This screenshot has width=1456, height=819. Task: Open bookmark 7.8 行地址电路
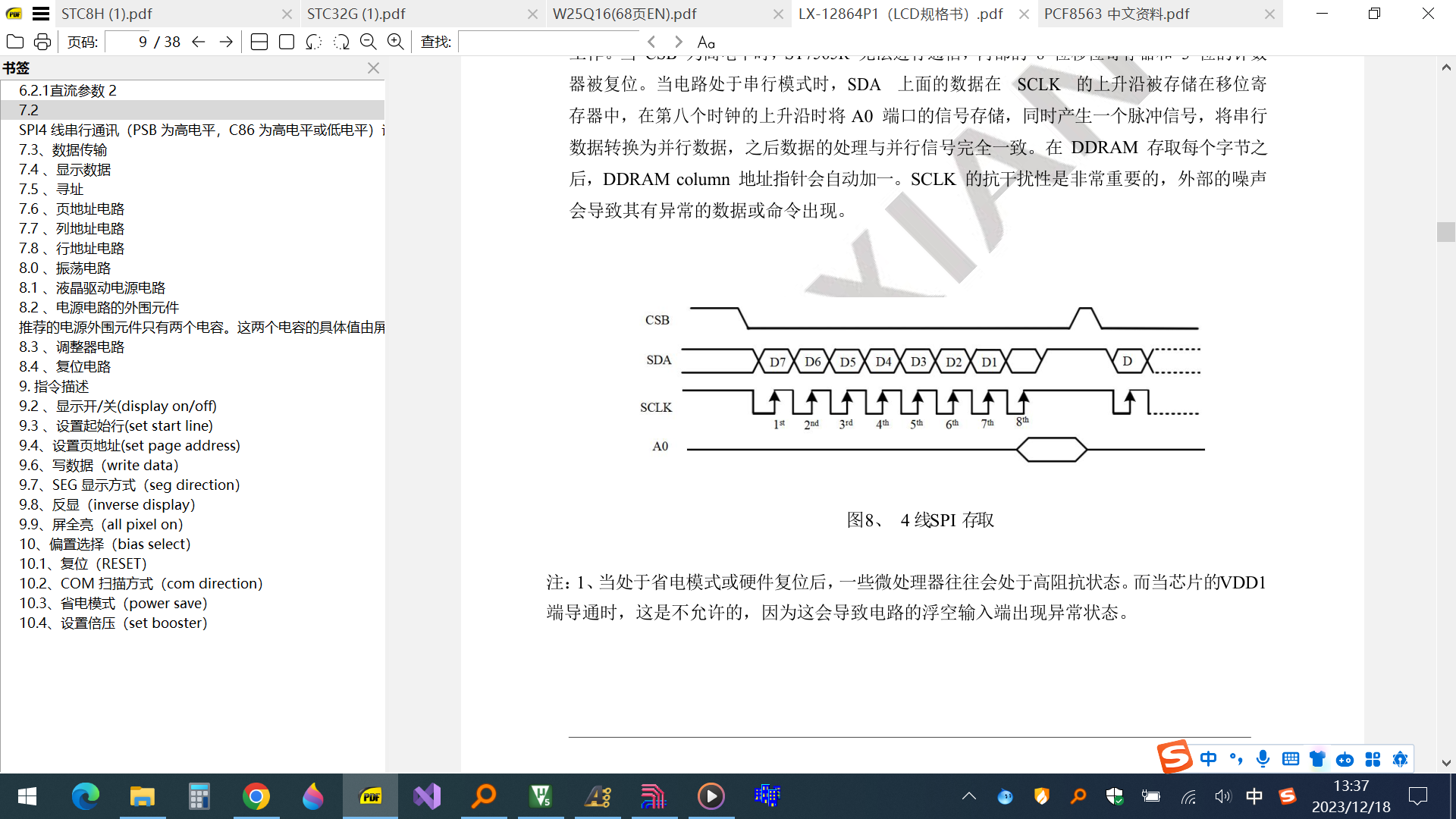(193, 248)
